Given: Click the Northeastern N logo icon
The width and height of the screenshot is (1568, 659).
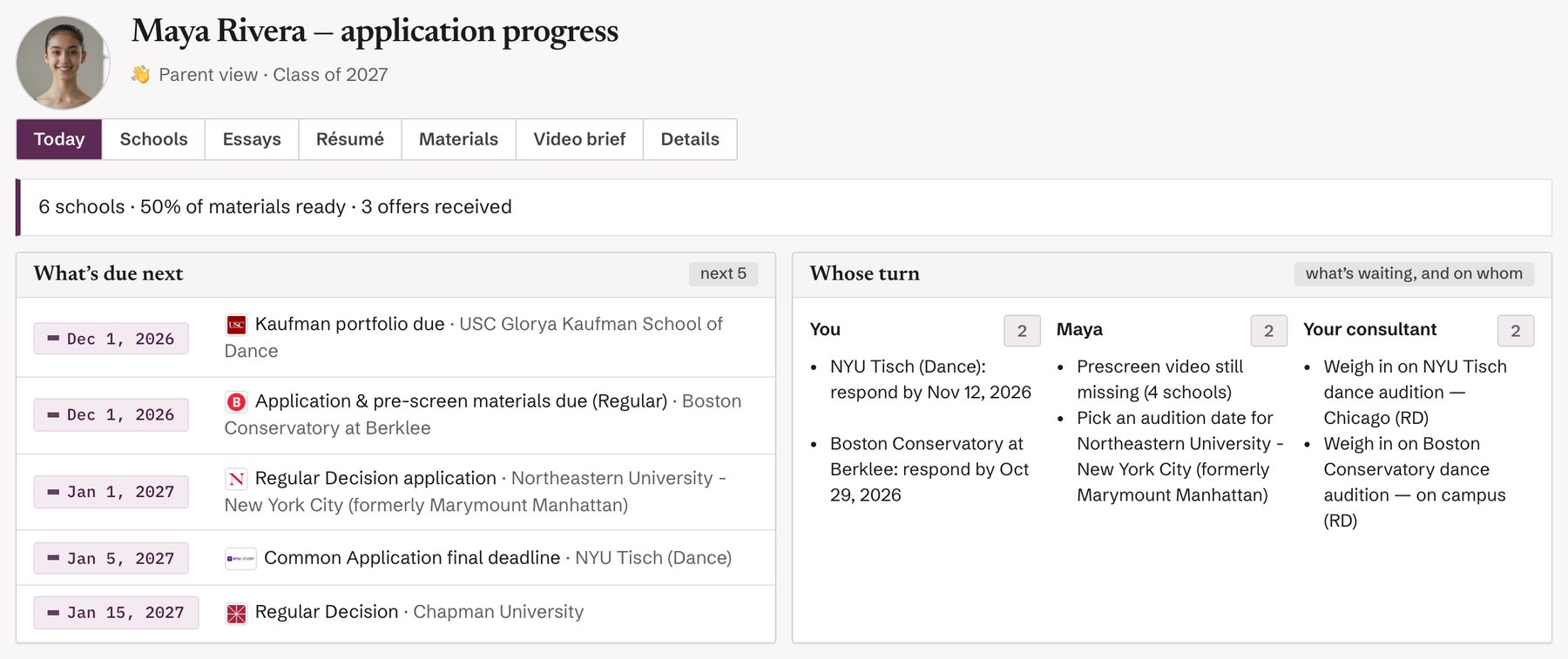Looking at the screenshot, I should click(236, 479).
